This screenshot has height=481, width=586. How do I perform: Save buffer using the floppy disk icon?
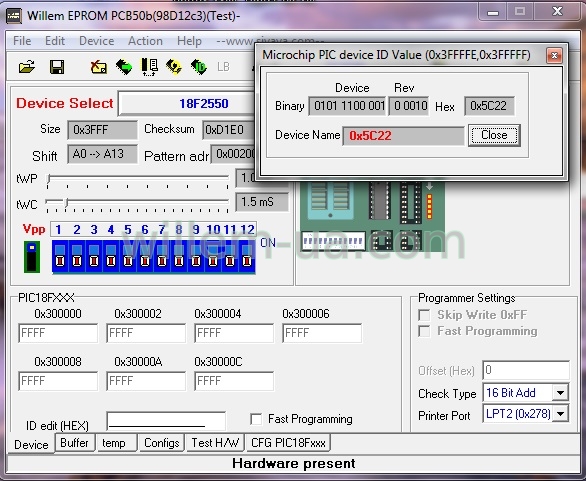[57, 67]
